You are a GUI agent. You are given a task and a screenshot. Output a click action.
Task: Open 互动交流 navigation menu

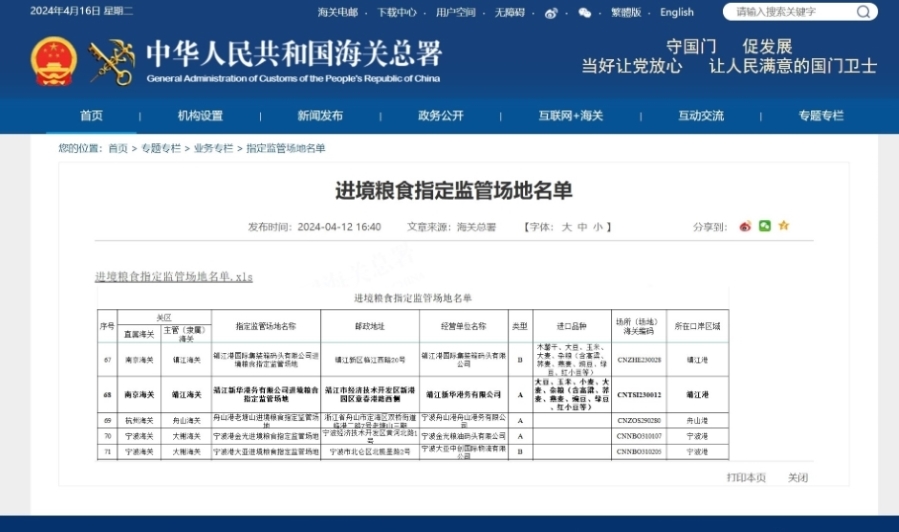(x=701, y=116)
